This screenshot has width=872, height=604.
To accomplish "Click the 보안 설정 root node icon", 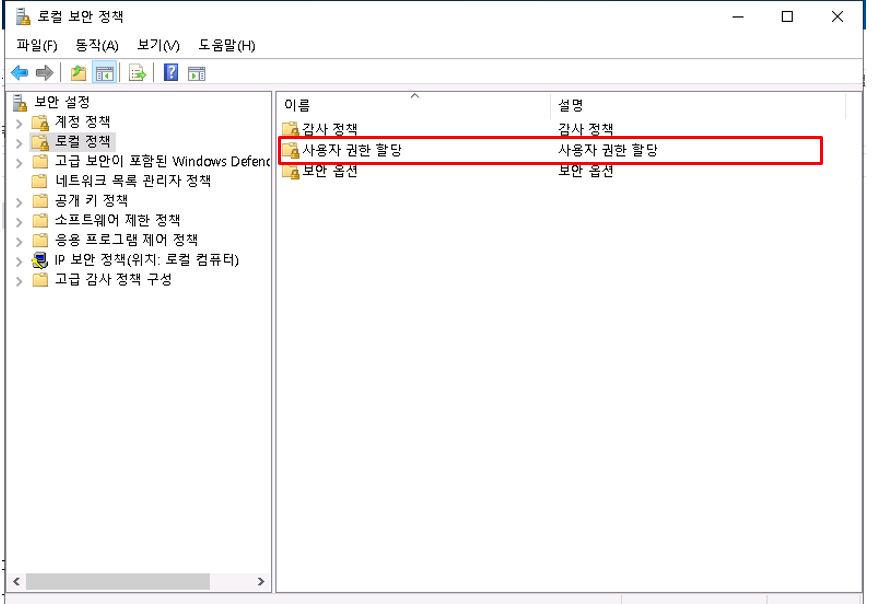I will click(x=20, y=102).
